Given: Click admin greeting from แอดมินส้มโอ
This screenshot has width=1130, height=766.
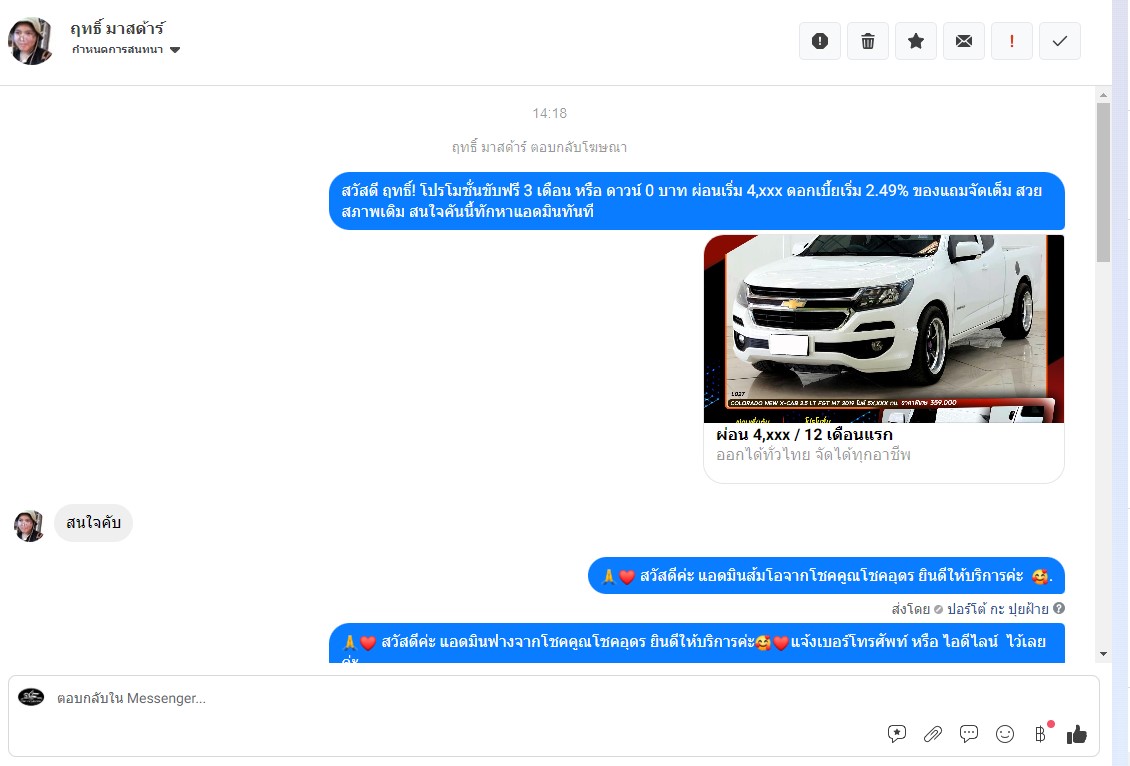Looking at the screenshot, I should [x=827, y=576].
